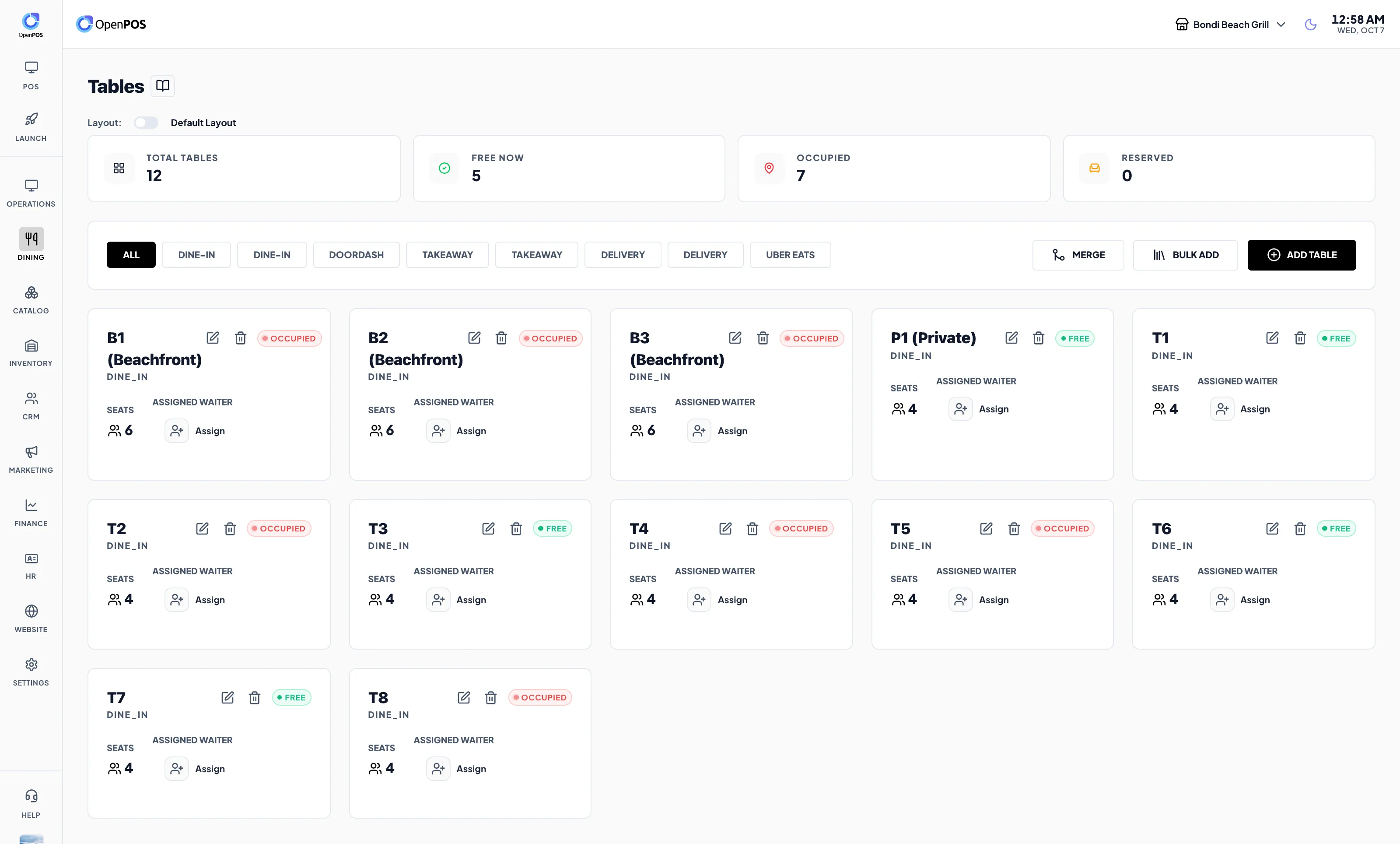The width and height of the screenshot is (1400, 844).
Task: Click the OCCUPIED summary card
Action: [x=894, y=168]
